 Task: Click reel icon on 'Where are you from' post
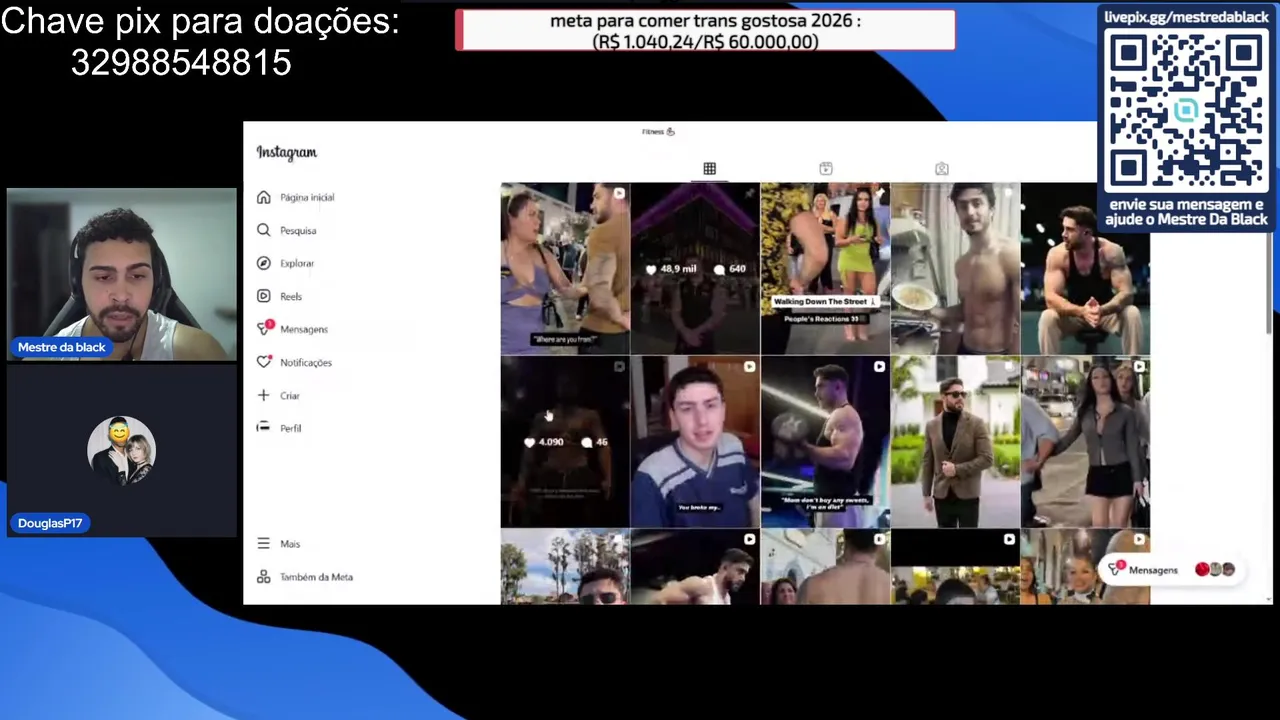click(x=619, y=193)
